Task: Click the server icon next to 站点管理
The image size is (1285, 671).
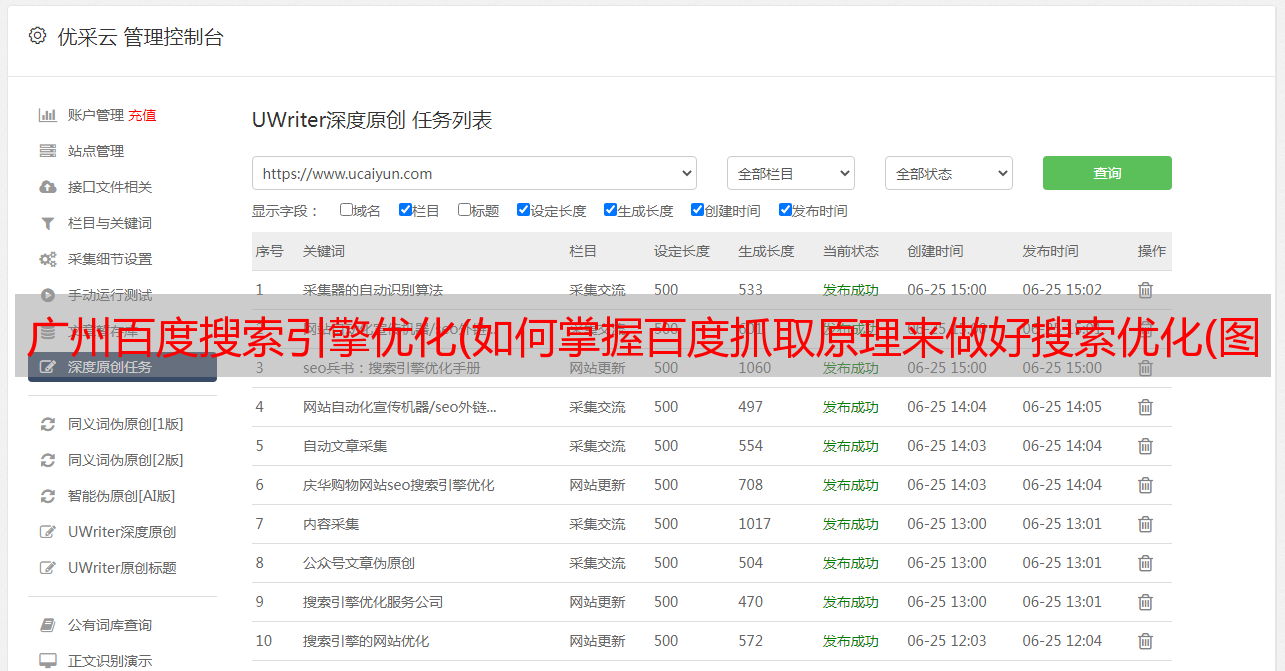Action: pos(47,151)
